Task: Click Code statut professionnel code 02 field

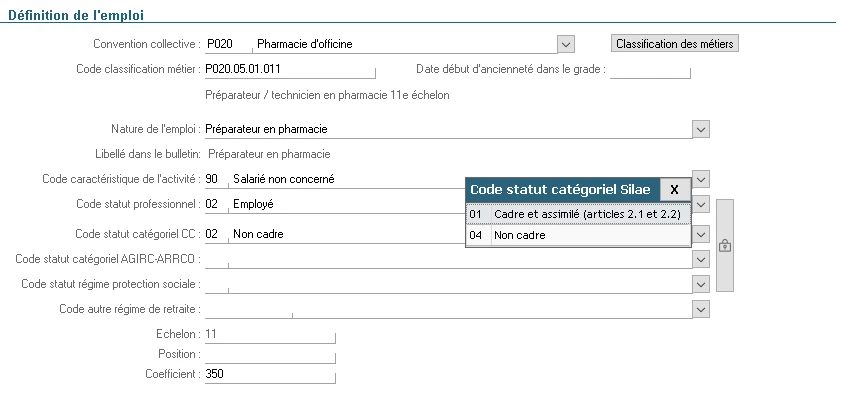Action: 215,204
